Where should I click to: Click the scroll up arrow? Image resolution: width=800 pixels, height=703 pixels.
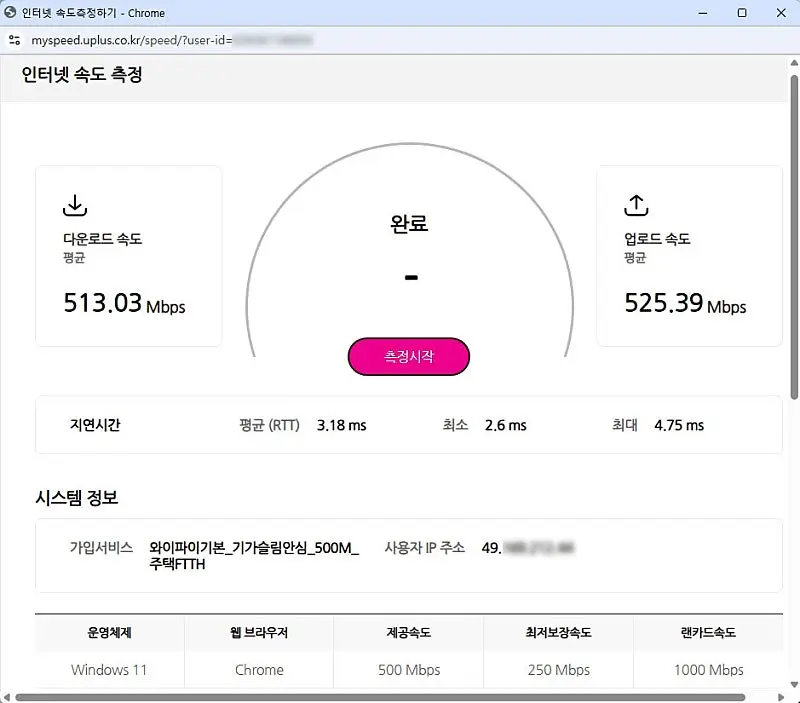point(793,62)
